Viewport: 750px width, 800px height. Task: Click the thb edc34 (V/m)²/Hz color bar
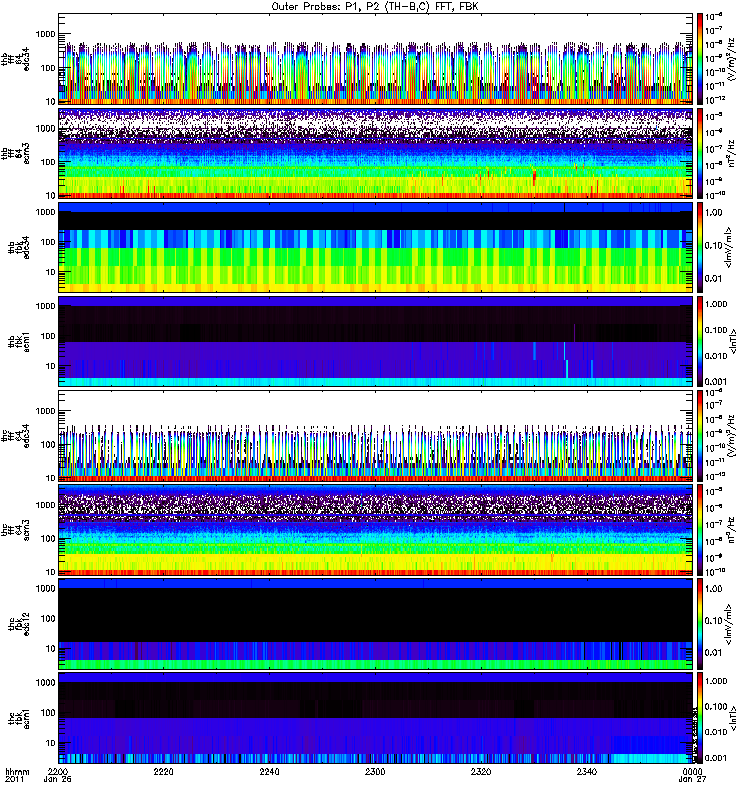point(699,59)
